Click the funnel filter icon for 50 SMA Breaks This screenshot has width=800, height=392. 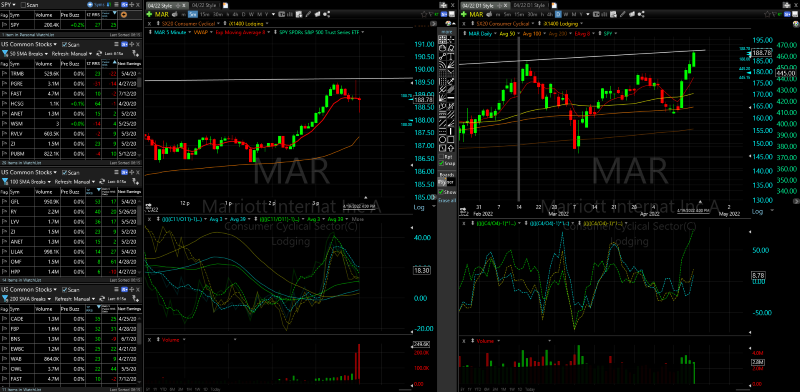tap(5, 53)
